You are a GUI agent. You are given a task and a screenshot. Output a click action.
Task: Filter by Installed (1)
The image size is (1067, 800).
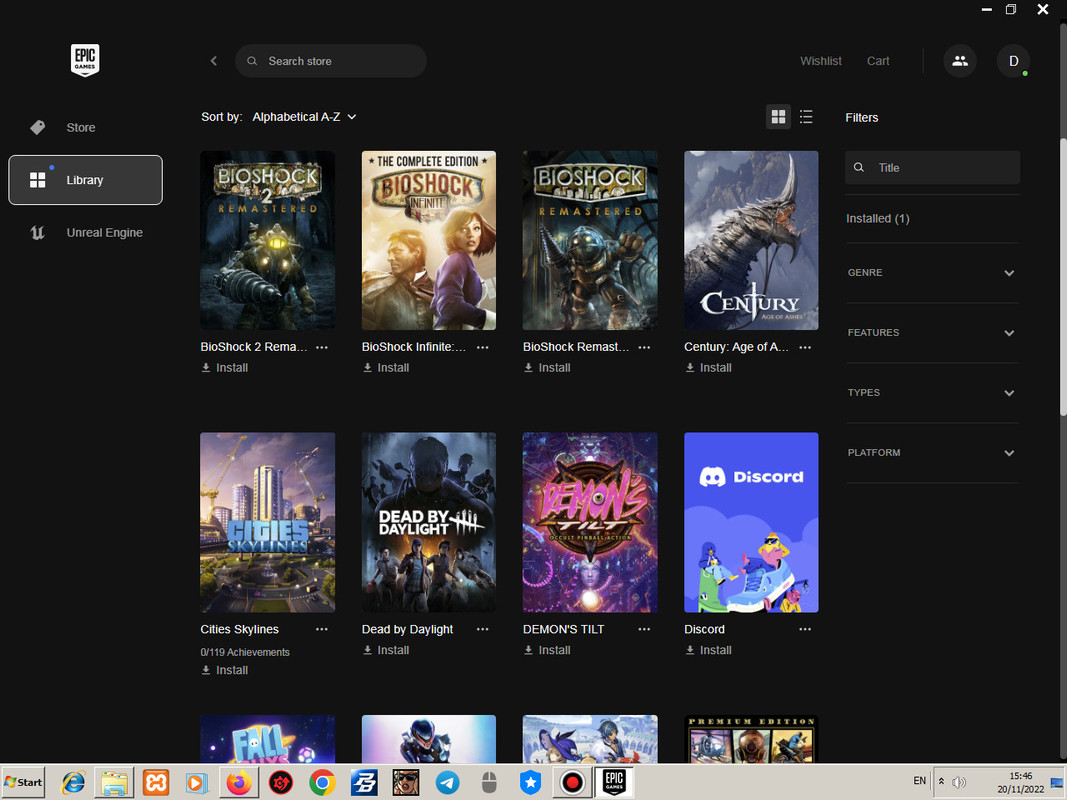877,218
